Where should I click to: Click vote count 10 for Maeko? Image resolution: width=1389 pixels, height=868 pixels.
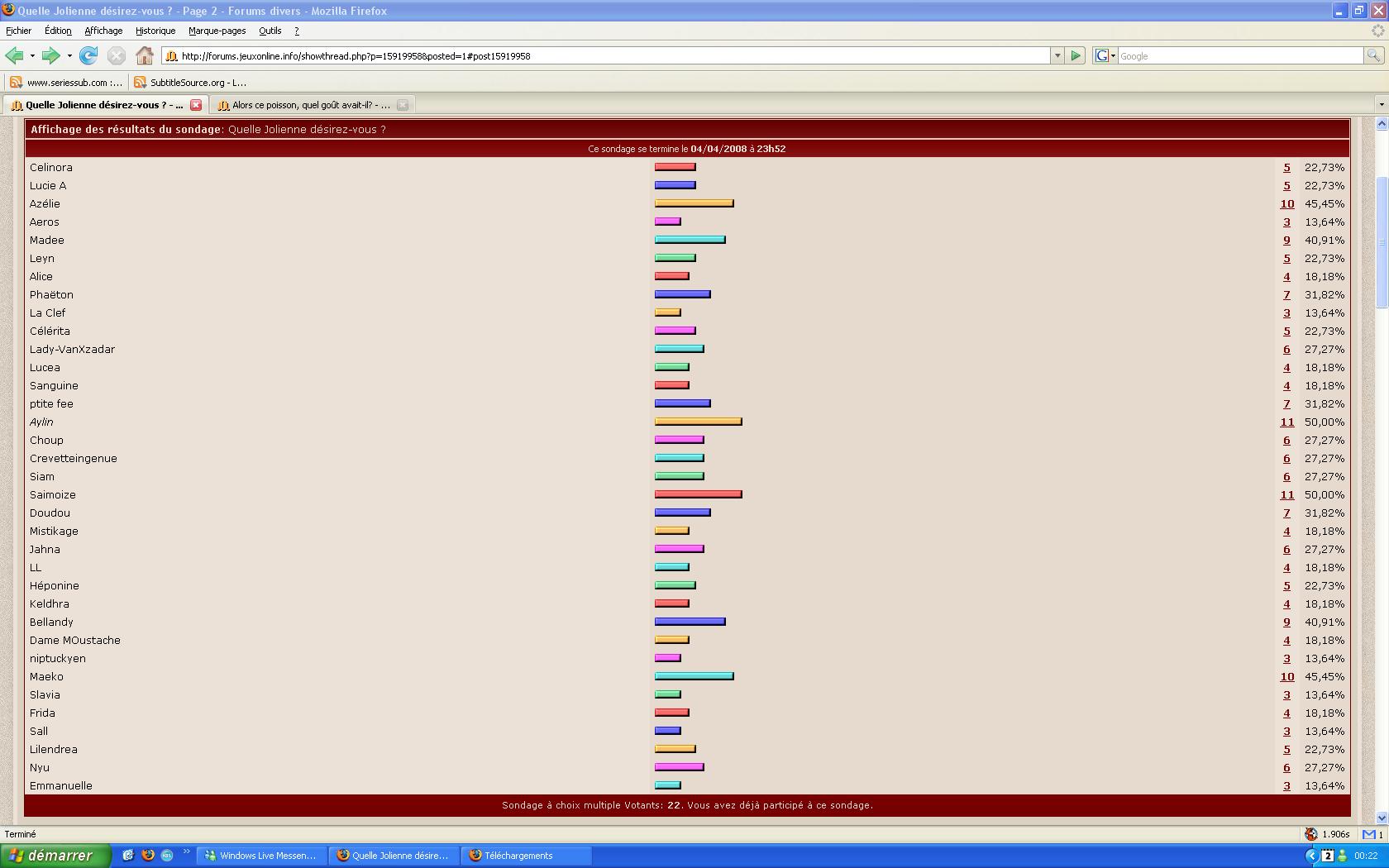[x=1287, y=676]
